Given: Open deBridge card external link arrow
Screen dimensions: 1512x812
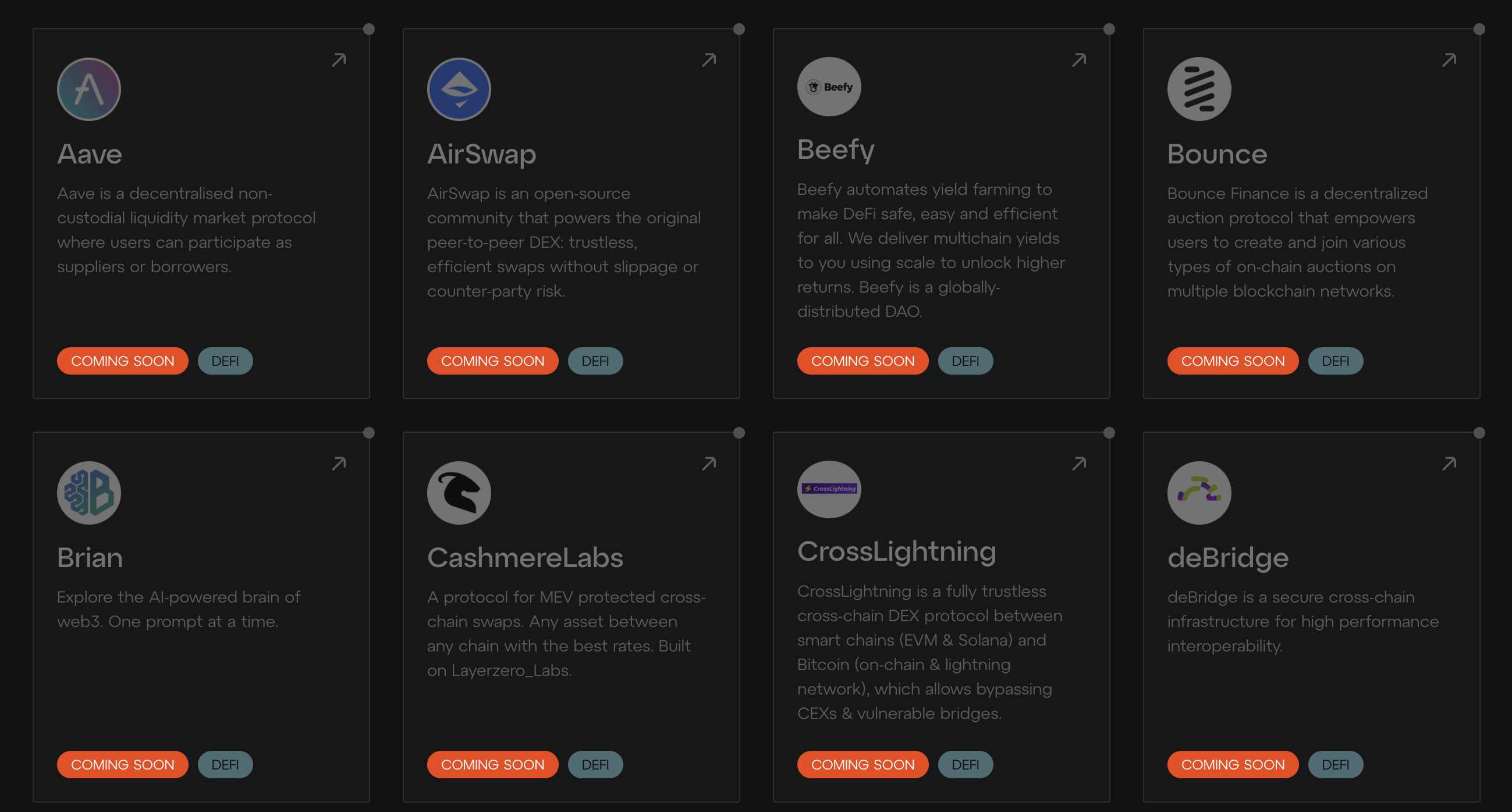Looking at the screenshot, I should pyautogui.click(x=1449, y=464).
